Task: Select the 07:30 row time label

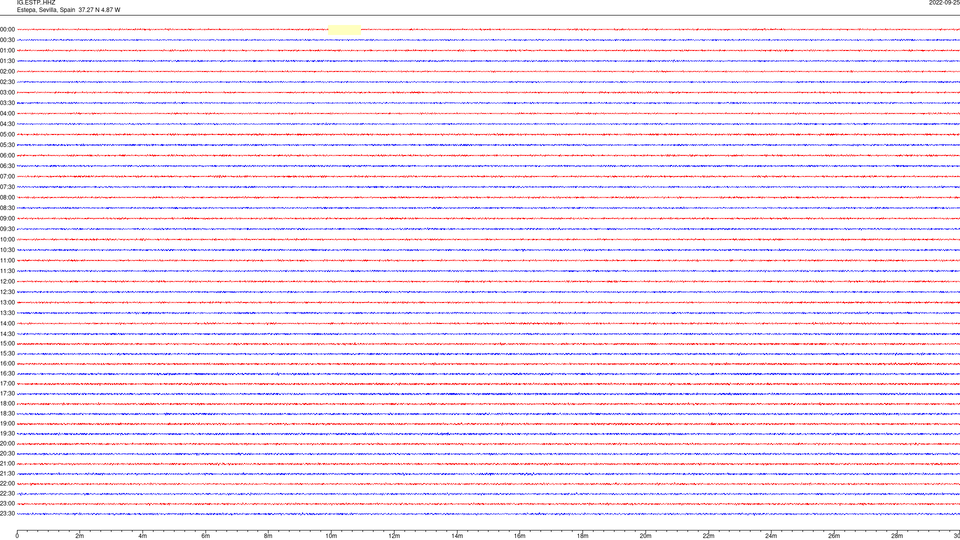Action: coord(7,187)
